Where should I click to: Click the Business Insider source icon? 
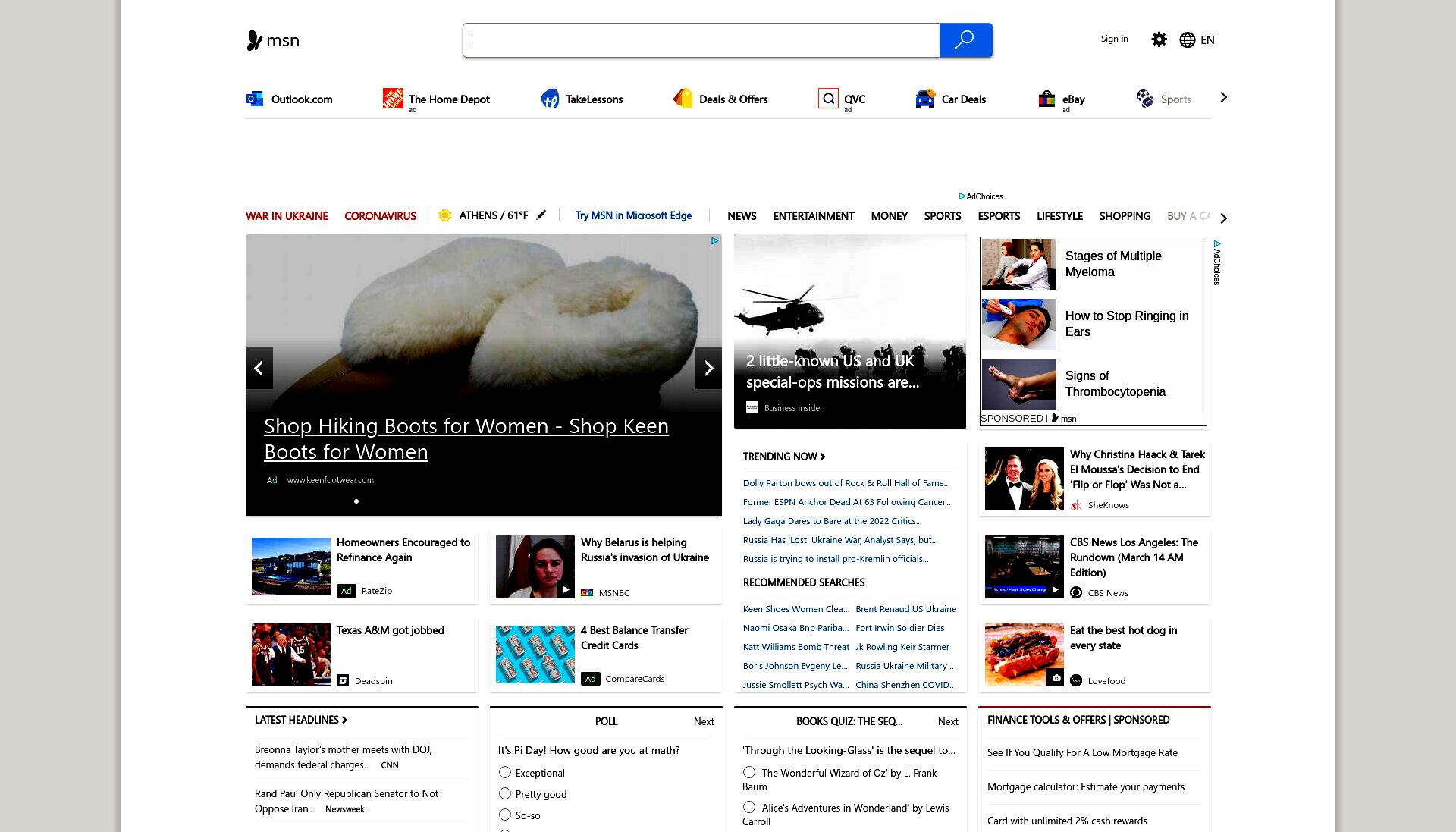(x=752, y=407)
